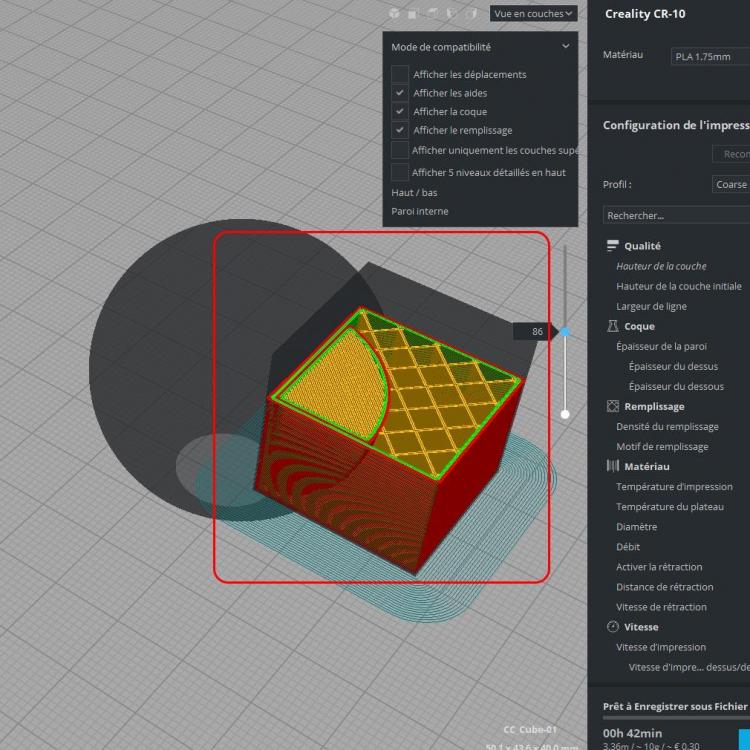
Task: Click the Paroi interne legend entry
Action: pos(420,211)
